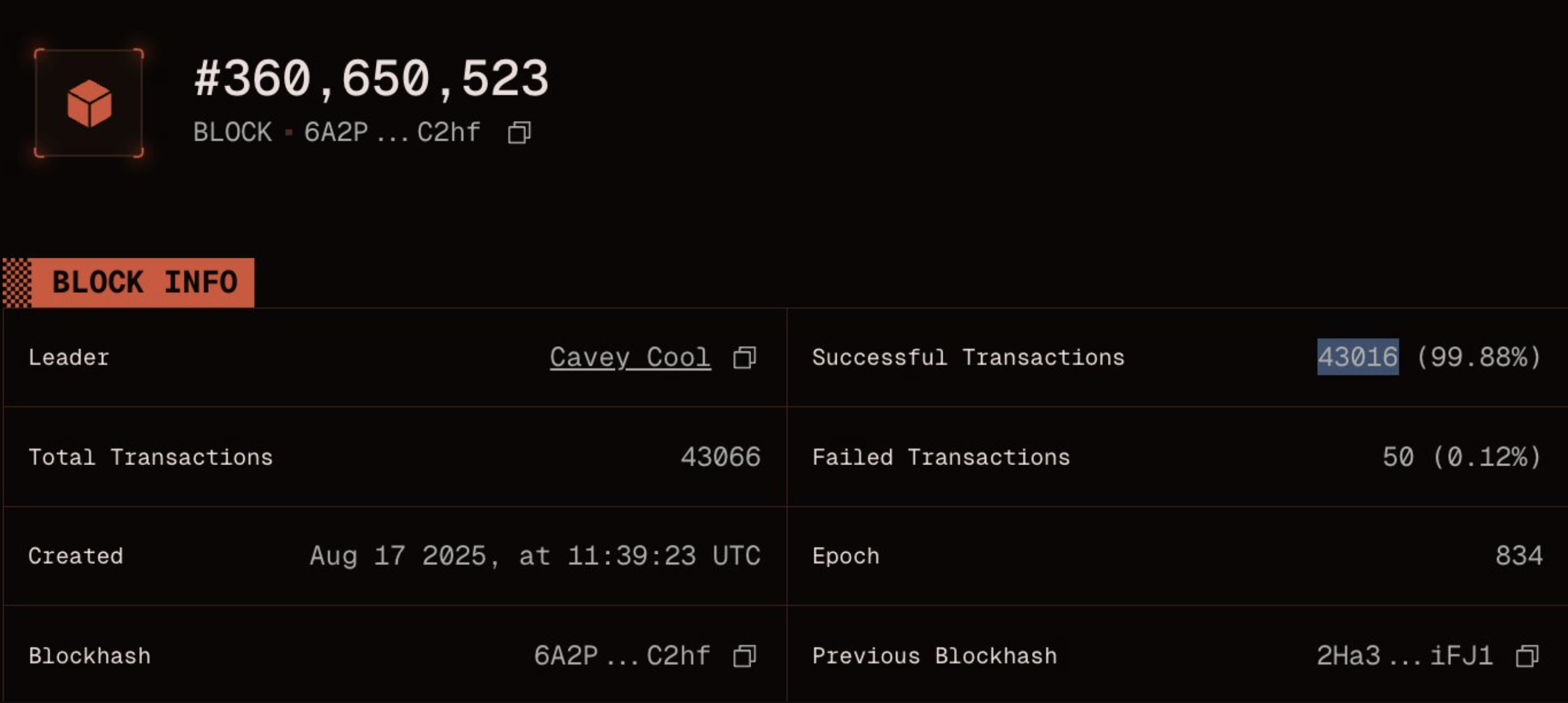The image size is (1568, 703).
Task: Click the orange cube block icon
Action: 89,103
